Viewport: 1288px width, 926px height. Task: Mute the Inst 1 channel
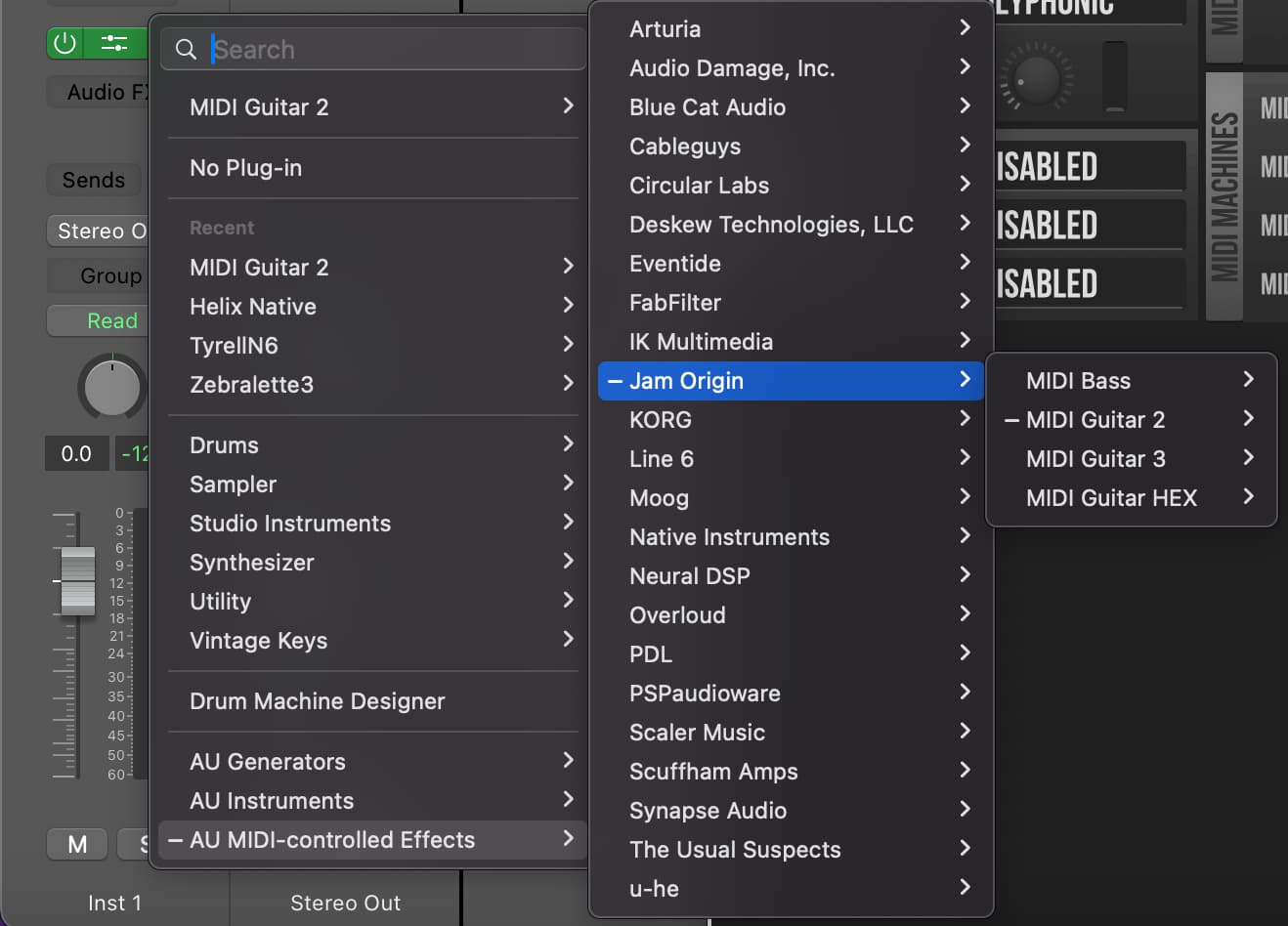click(x=77, y=844)
